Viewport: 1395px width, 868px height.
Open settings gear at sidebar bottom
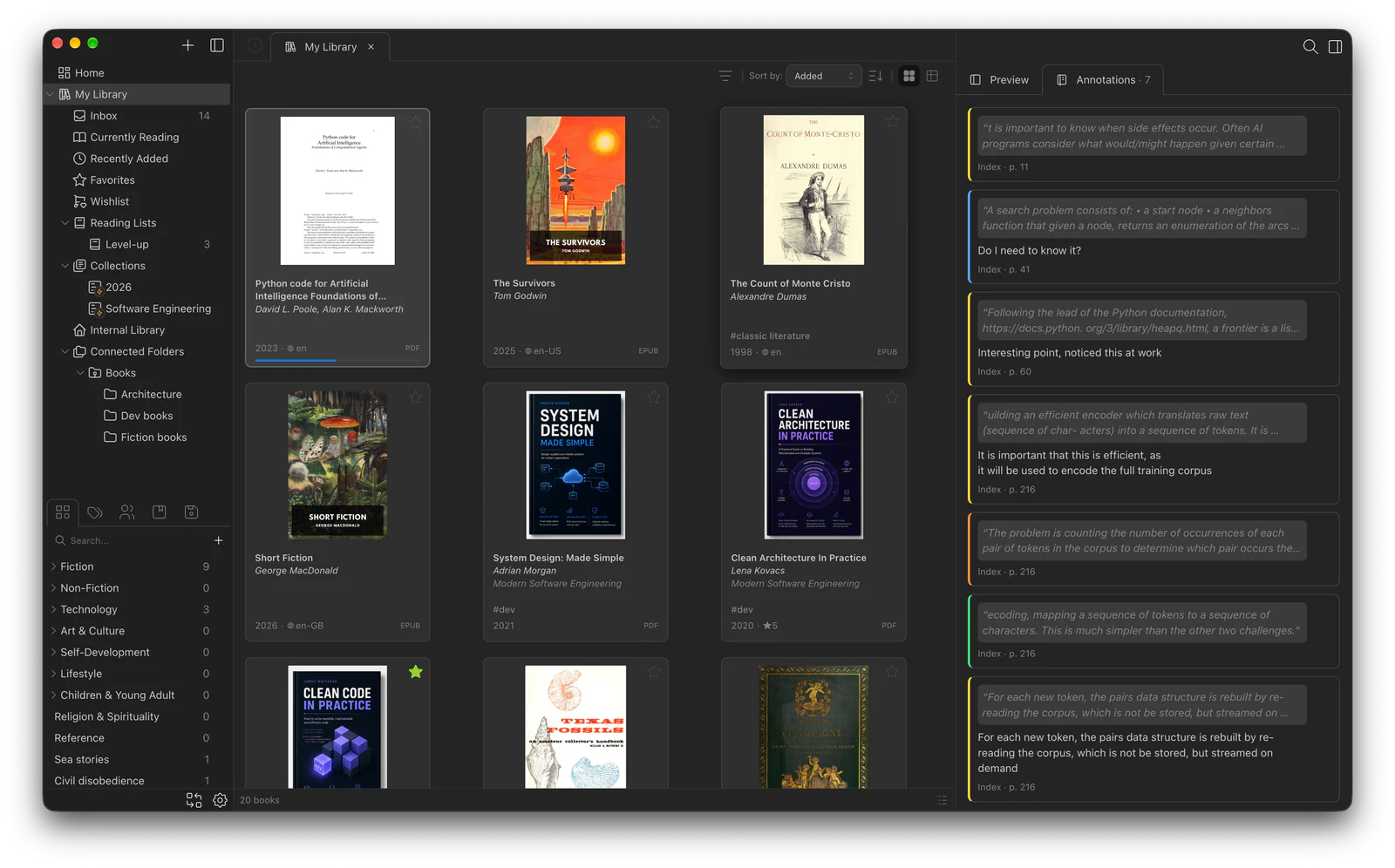(220, 800)
